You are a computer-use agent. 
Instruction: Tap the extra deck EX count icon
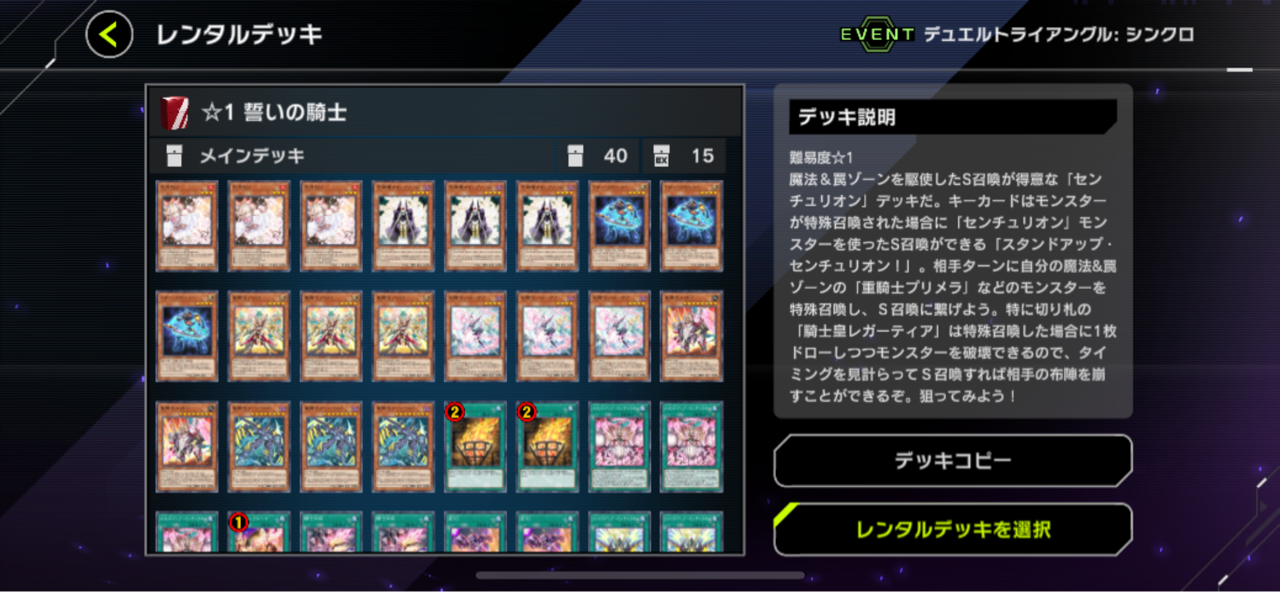661,155
